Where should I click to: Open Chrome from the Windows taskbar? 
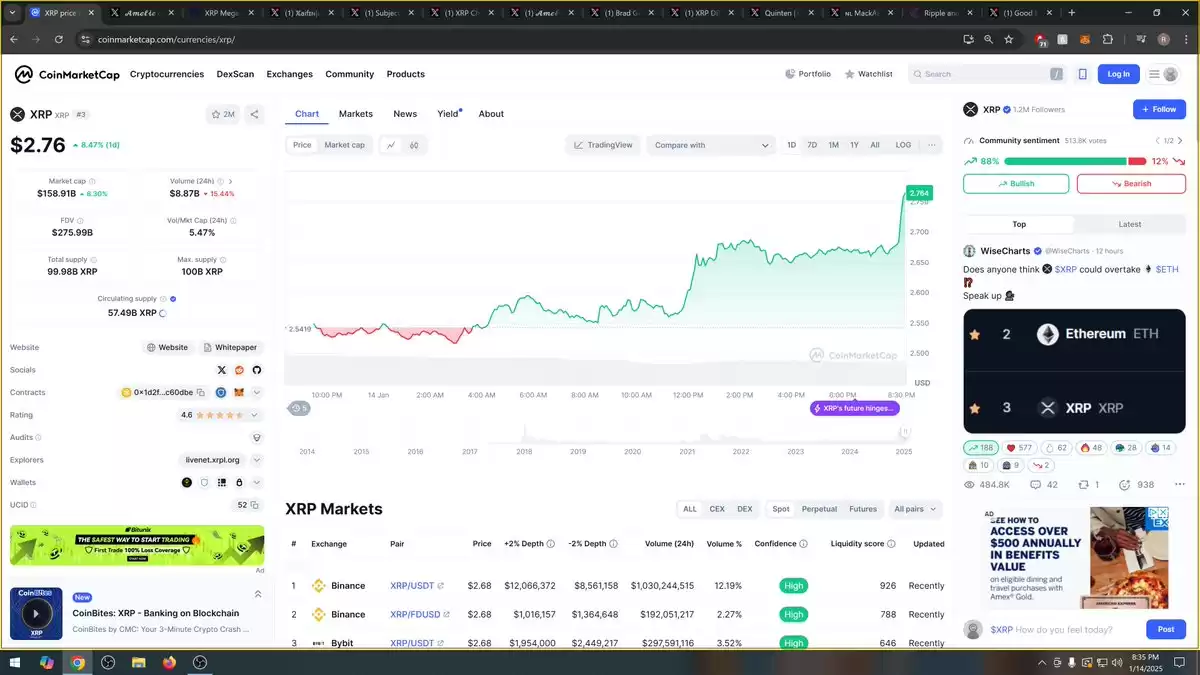78,662
